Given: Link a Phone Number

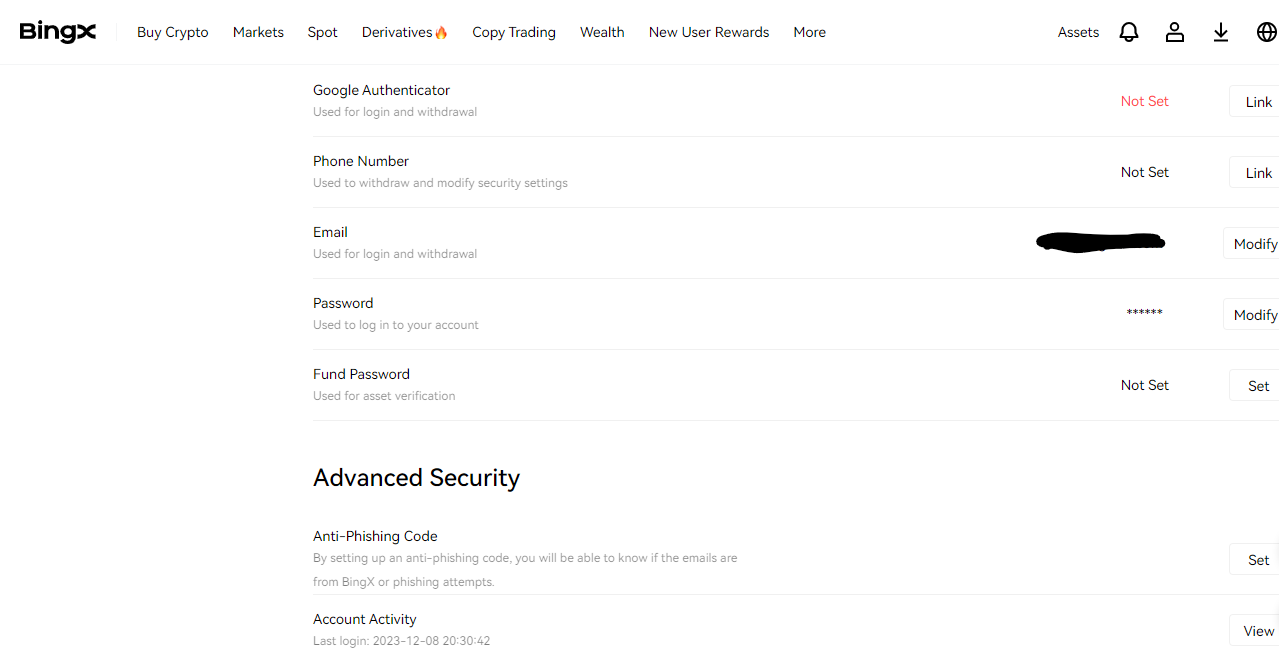Looking at the screenshot, I should click(x=1258, y=172).
